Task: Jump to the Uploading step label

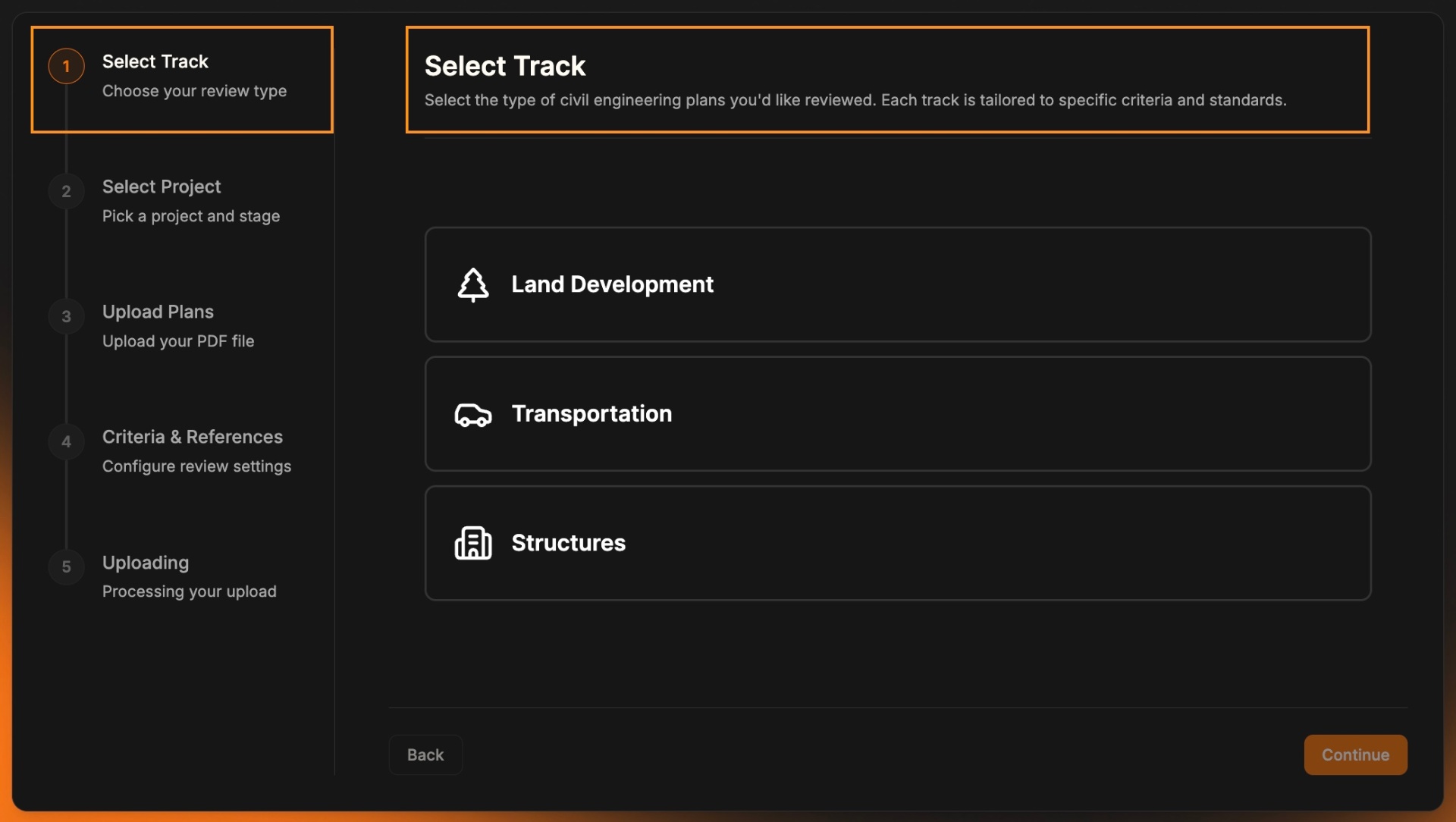Action: (x=146, y=563)
